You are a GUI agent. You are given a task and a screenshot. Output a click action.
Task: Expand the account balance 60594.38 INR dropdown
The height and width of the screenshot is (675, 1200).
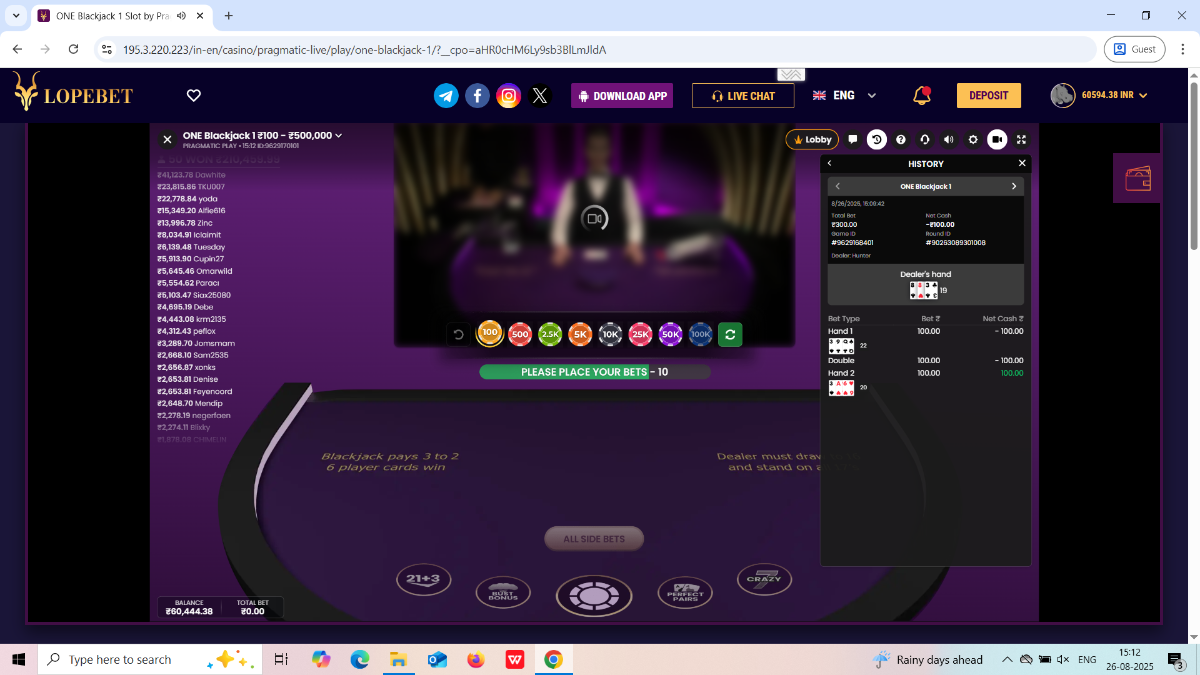[1114, 95]
